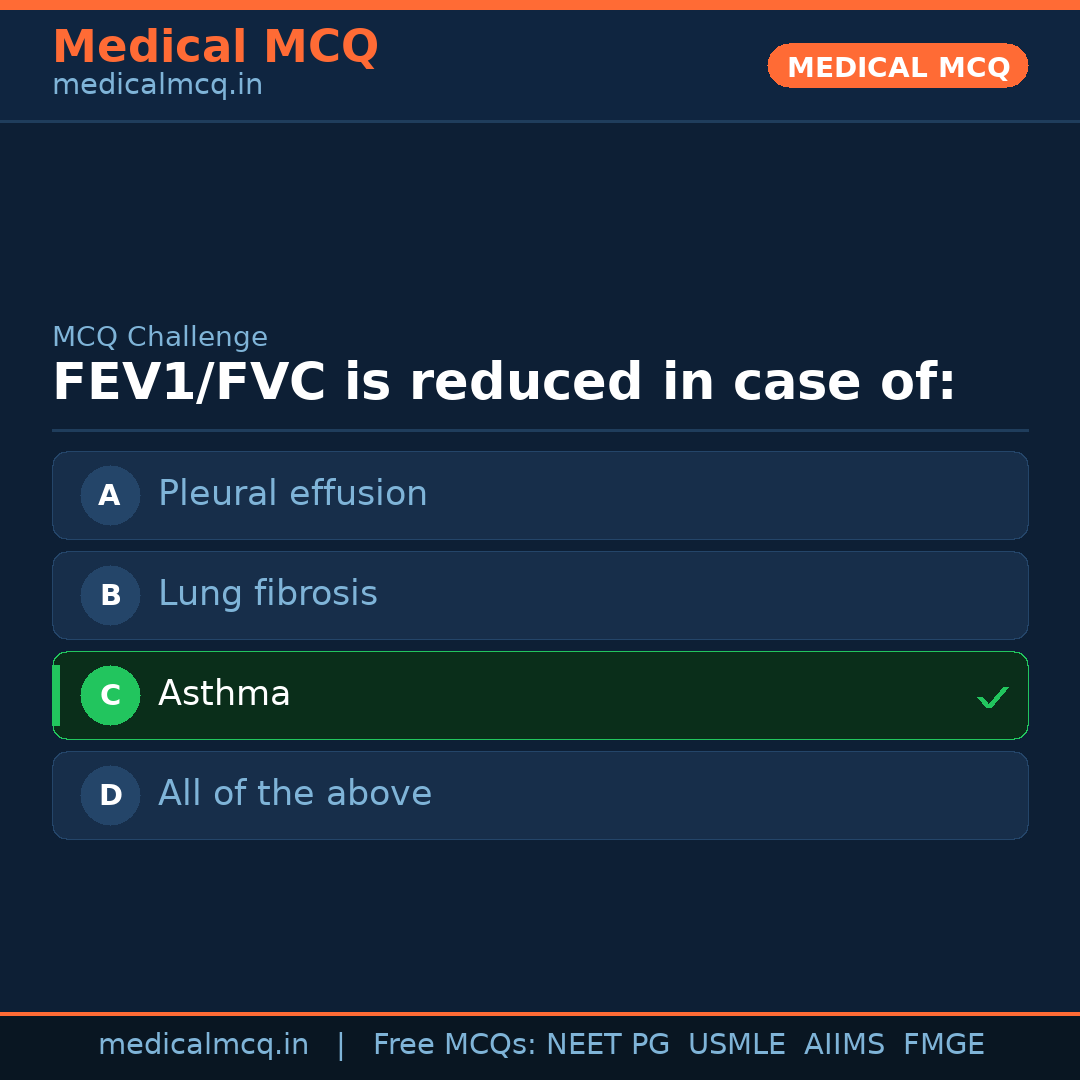Open the medicalmcq.in link under the header title
Screen dimensions: 1080x1080
157,86
